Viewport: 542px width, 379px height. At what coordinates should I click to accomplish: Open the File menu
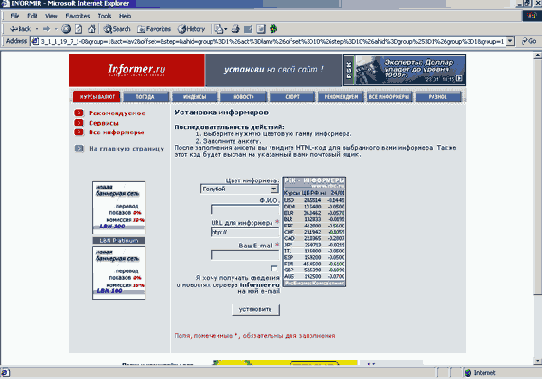coord(15,16)
